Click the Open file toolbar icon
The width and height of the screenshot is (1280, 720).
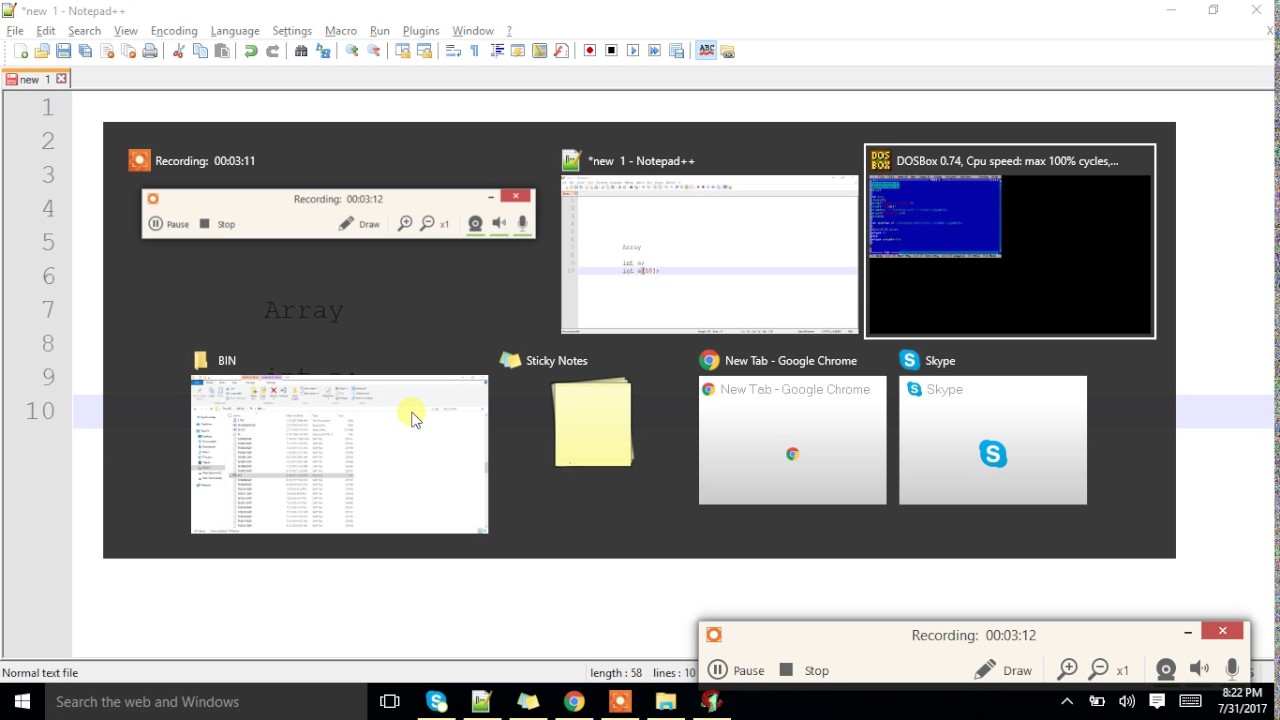[42, 51]
